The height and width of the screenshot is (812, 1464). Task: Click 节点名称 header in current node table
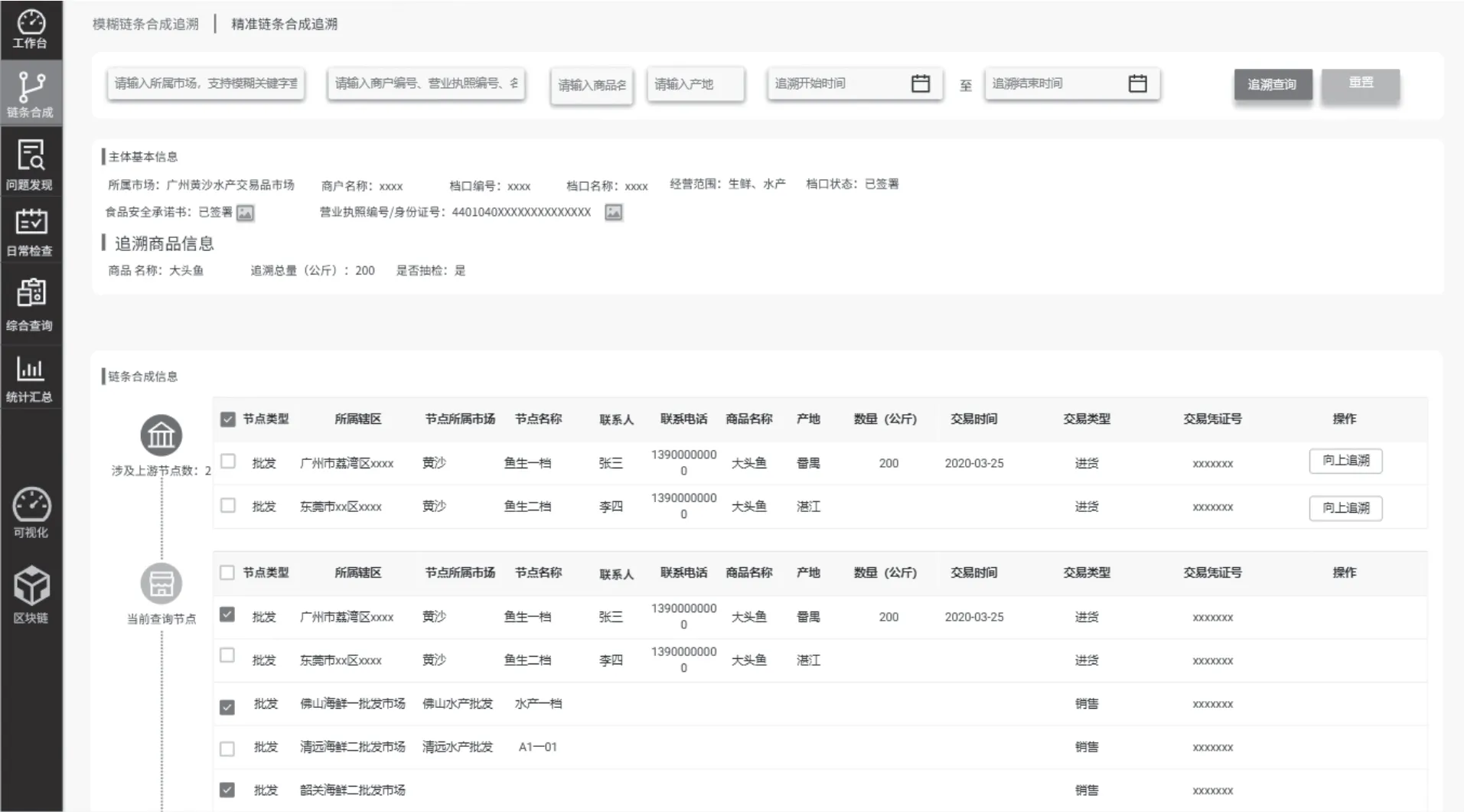[x=538, y=572]
